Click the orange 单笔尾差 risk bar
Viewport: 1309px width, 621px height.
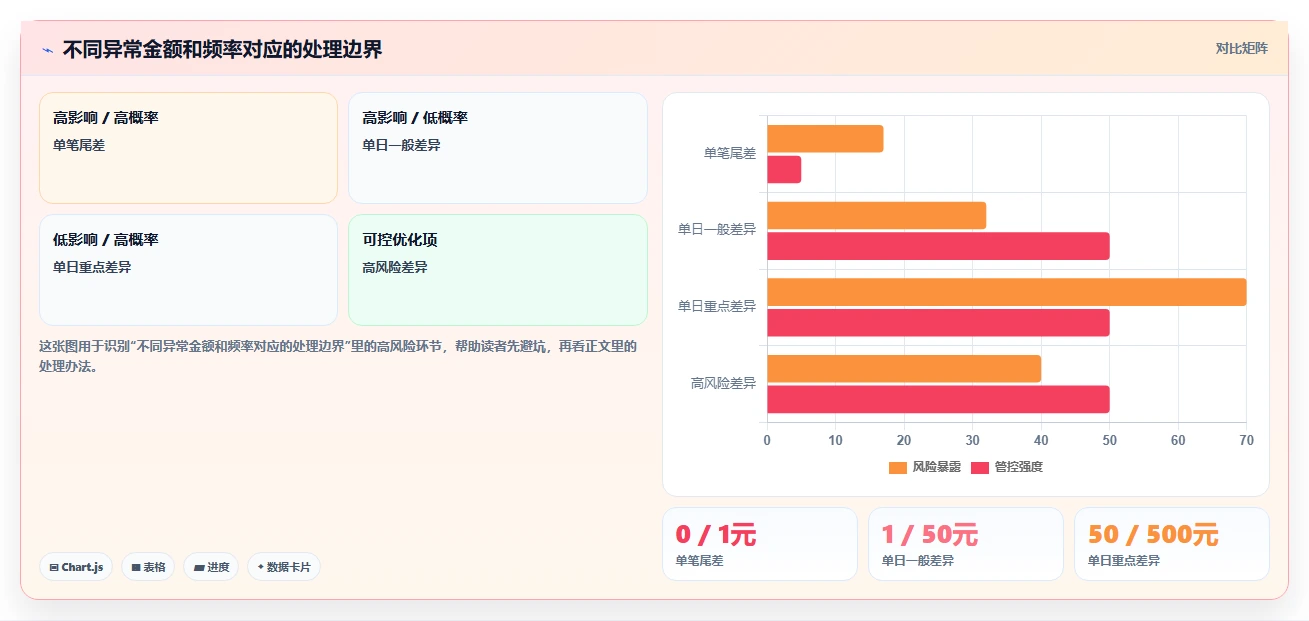point(825,139)
